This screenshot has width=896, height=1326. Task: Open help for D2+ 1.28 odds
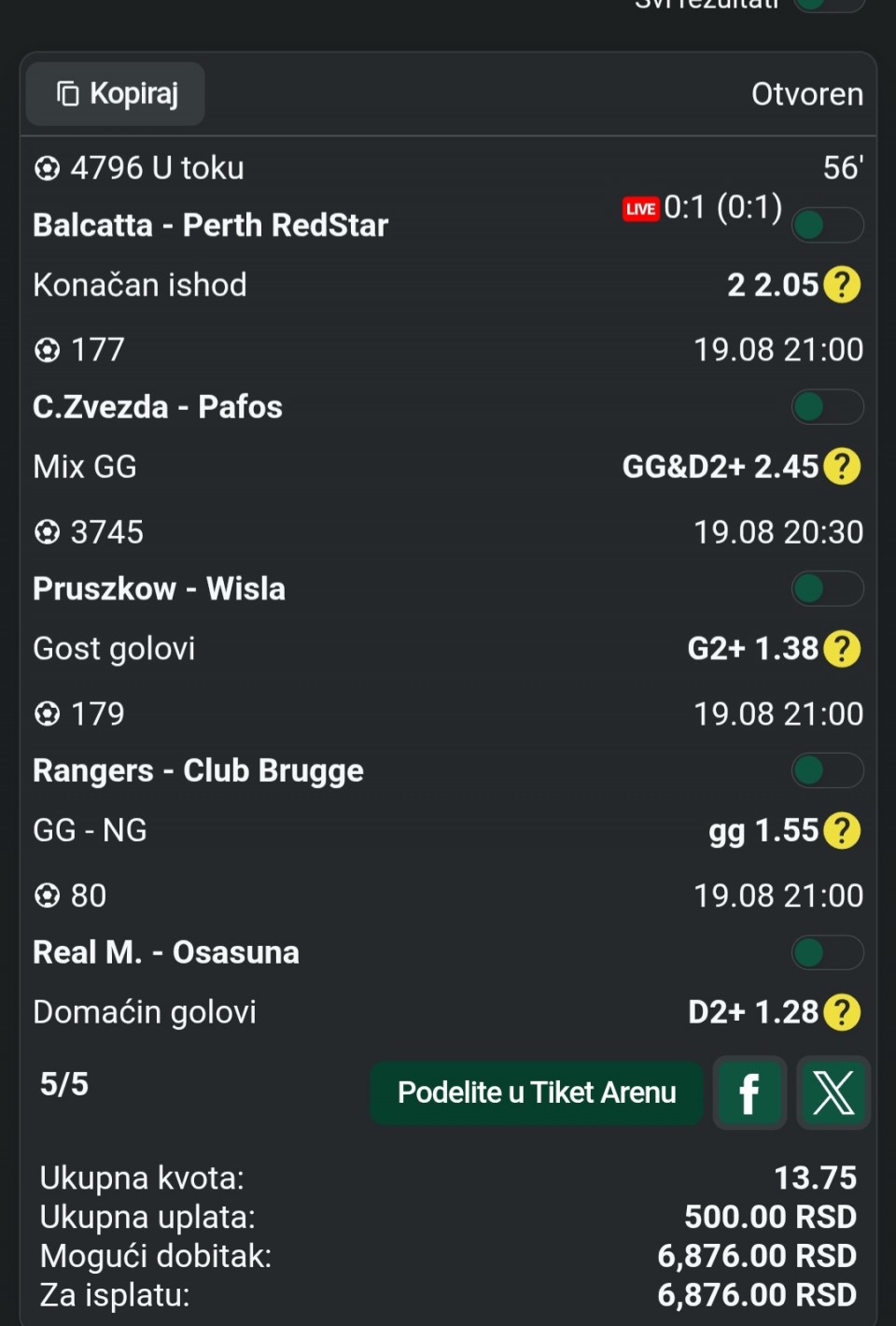842,1012
